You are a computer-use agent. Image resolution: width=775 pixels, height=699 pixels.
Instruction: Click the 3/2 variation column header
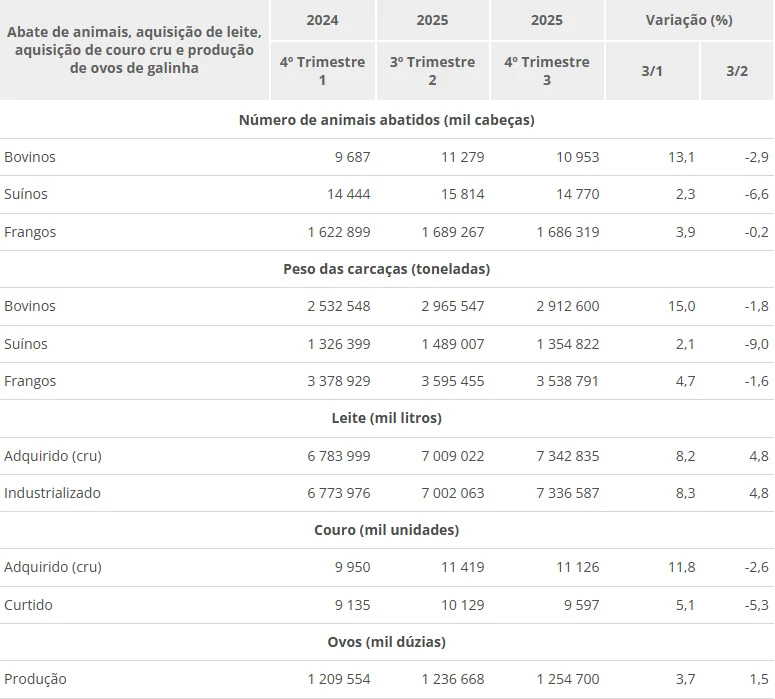(x=737, y=71)
